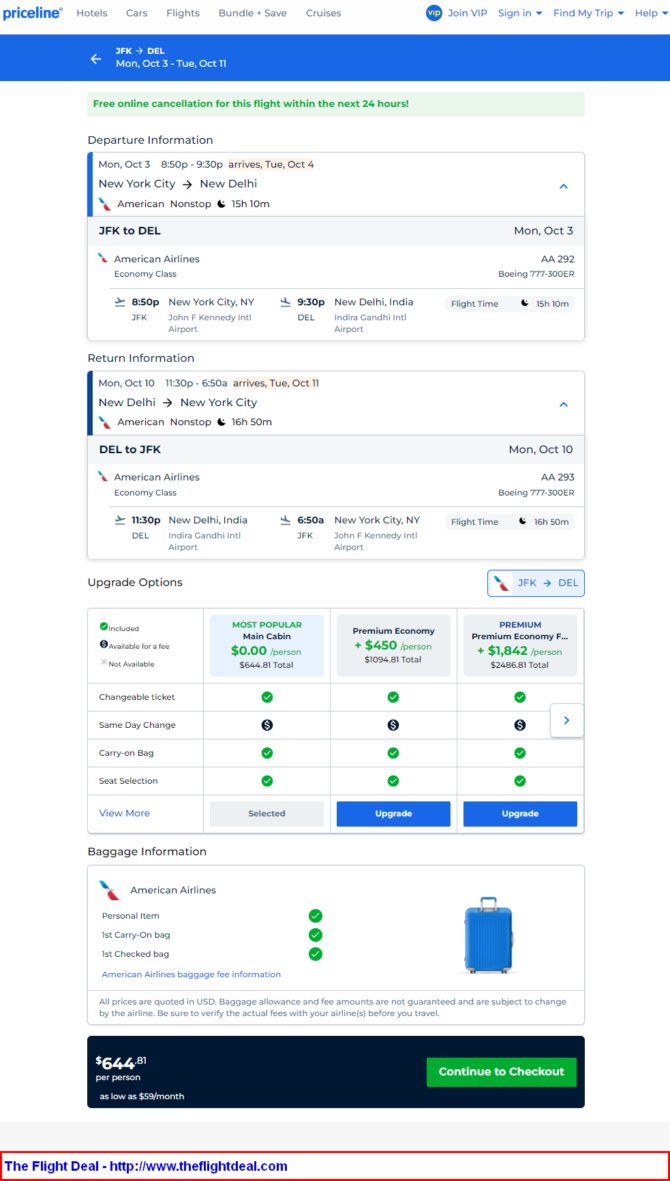Click the Flight Time 16h 50m badge
Screen dimensions: 670x1181
(510, 522)
